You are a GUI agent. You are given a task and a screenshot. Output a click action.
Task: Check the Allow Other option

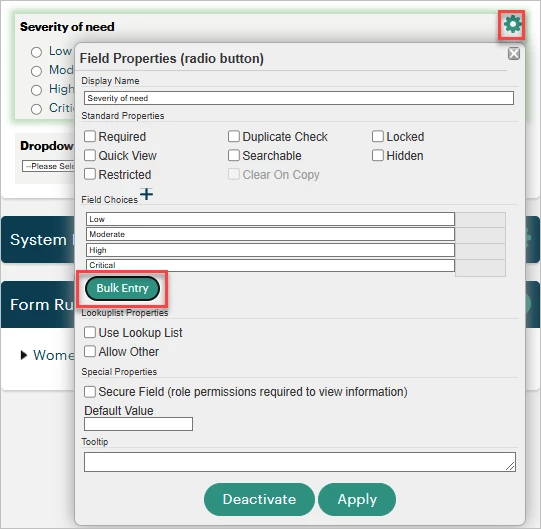(90, 351)
